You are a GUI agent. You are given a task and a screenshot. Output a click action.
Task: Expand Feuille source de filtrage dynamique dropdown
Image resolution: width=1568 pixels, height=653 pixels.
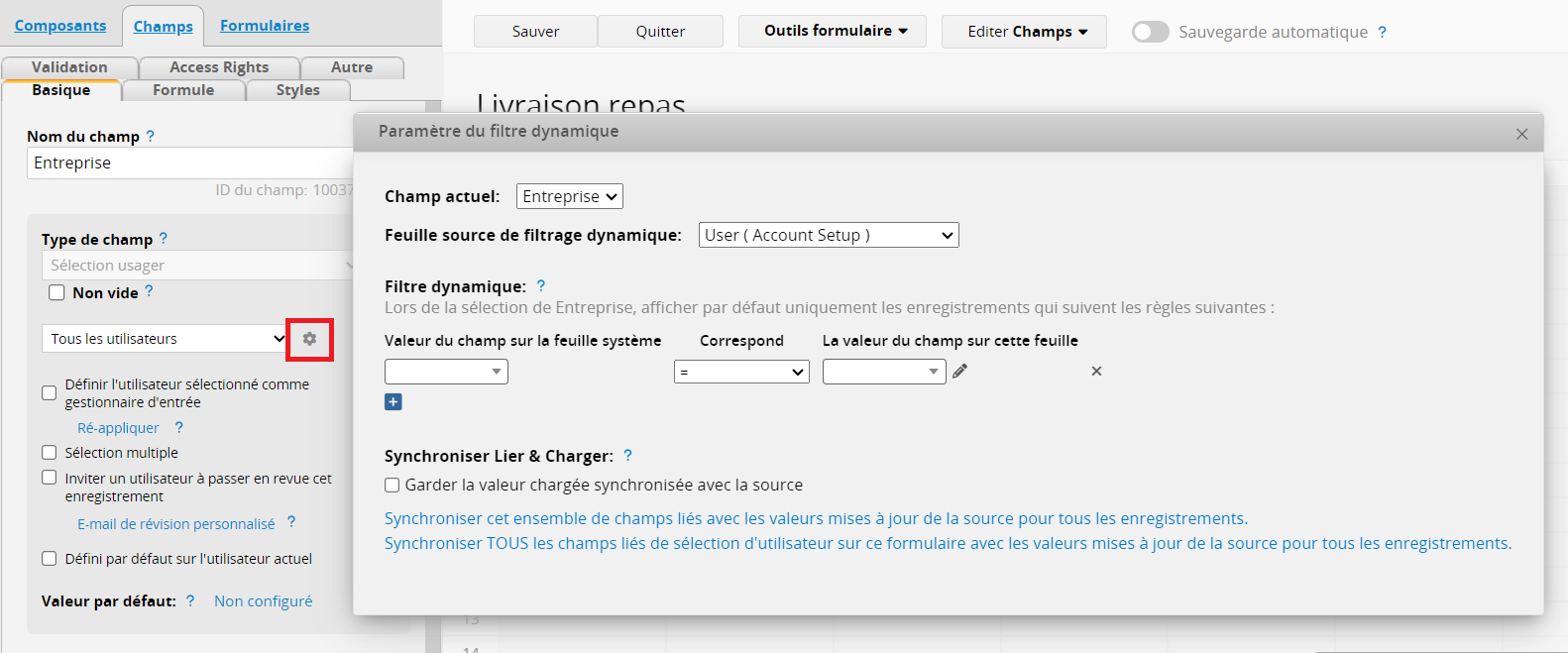click(x=828, y=235)
